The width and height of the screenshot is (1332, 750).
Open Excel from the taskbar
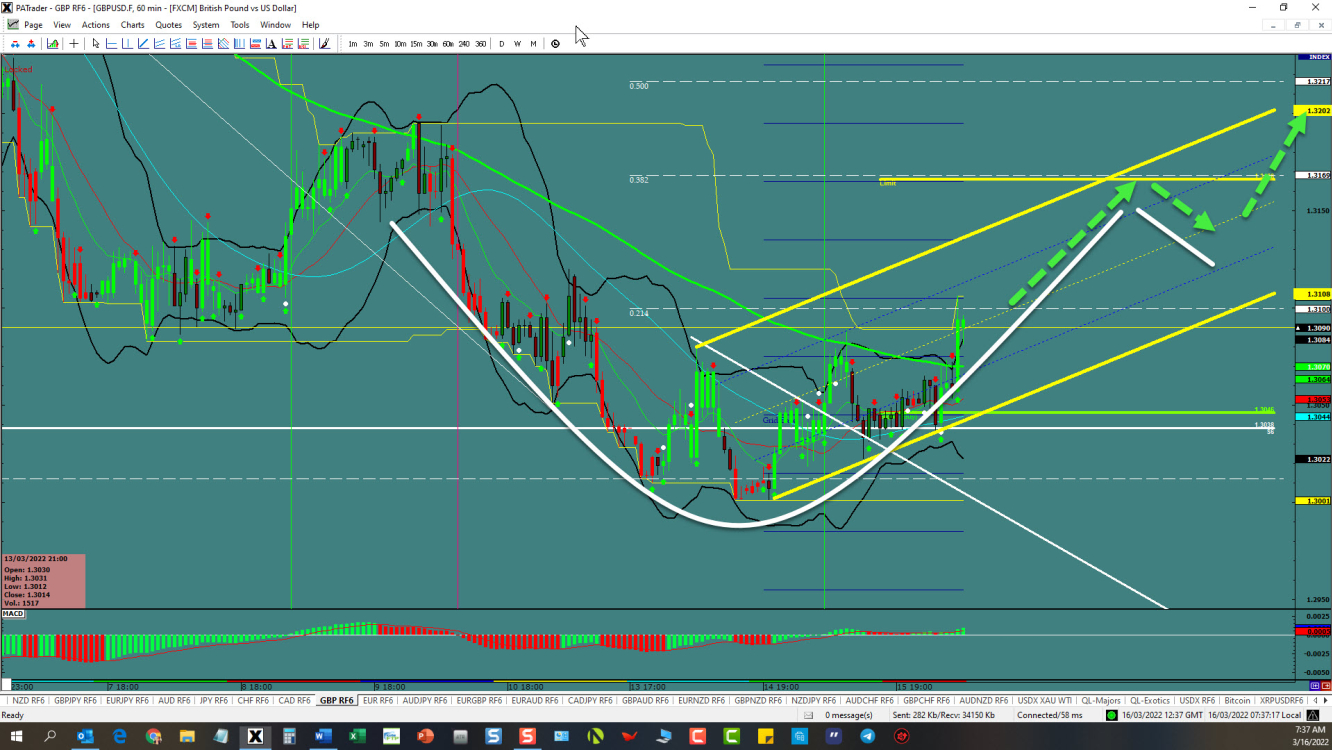[356, 736]
